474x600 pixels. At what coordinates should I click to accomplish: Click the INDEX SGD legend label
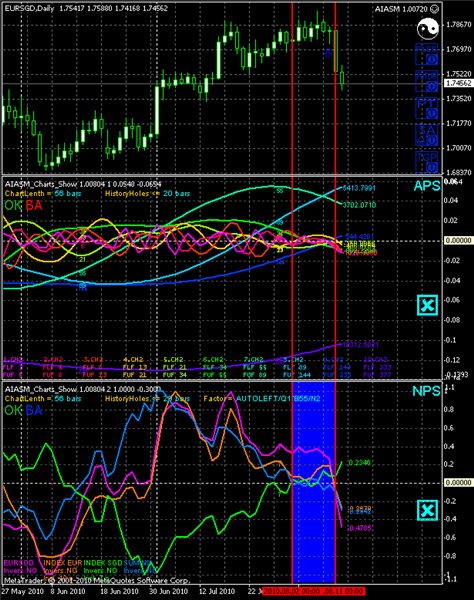[x=103, y=563]
